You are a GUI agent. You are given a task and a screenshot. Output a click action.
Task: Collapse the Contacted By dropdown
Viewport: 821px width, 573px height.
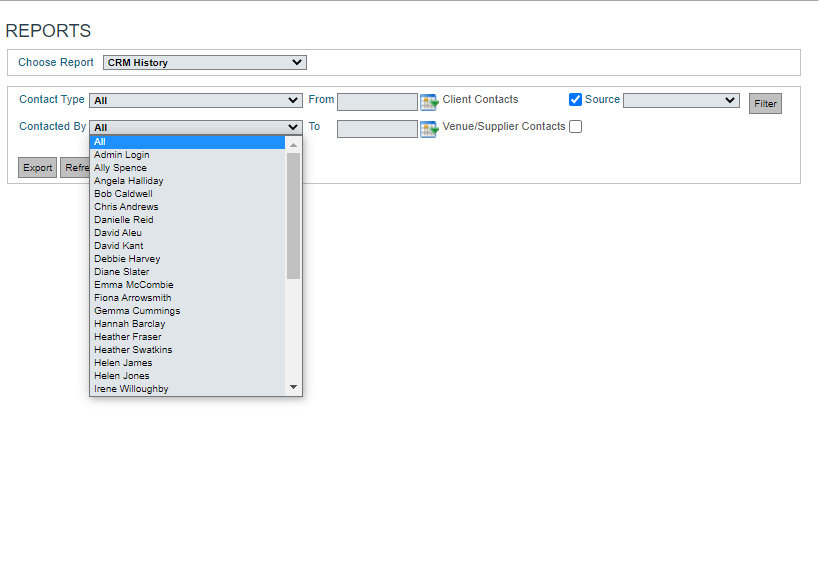click(196, 127)
